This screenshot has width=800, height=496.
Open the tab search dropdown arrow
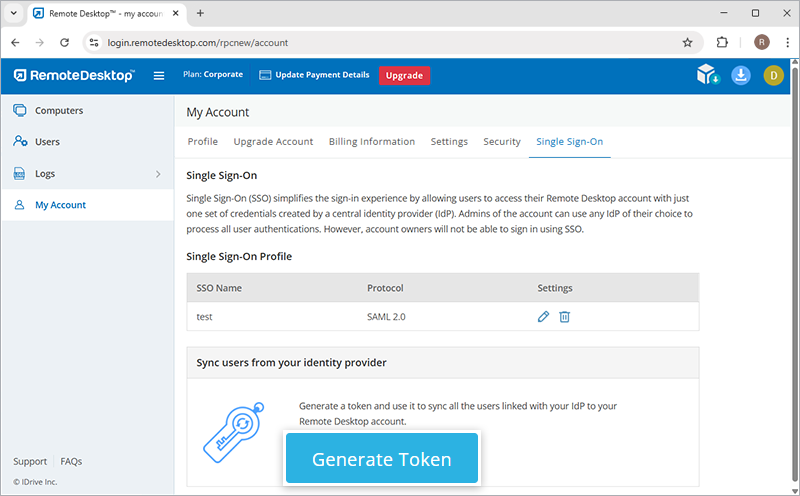click(15, 13)
